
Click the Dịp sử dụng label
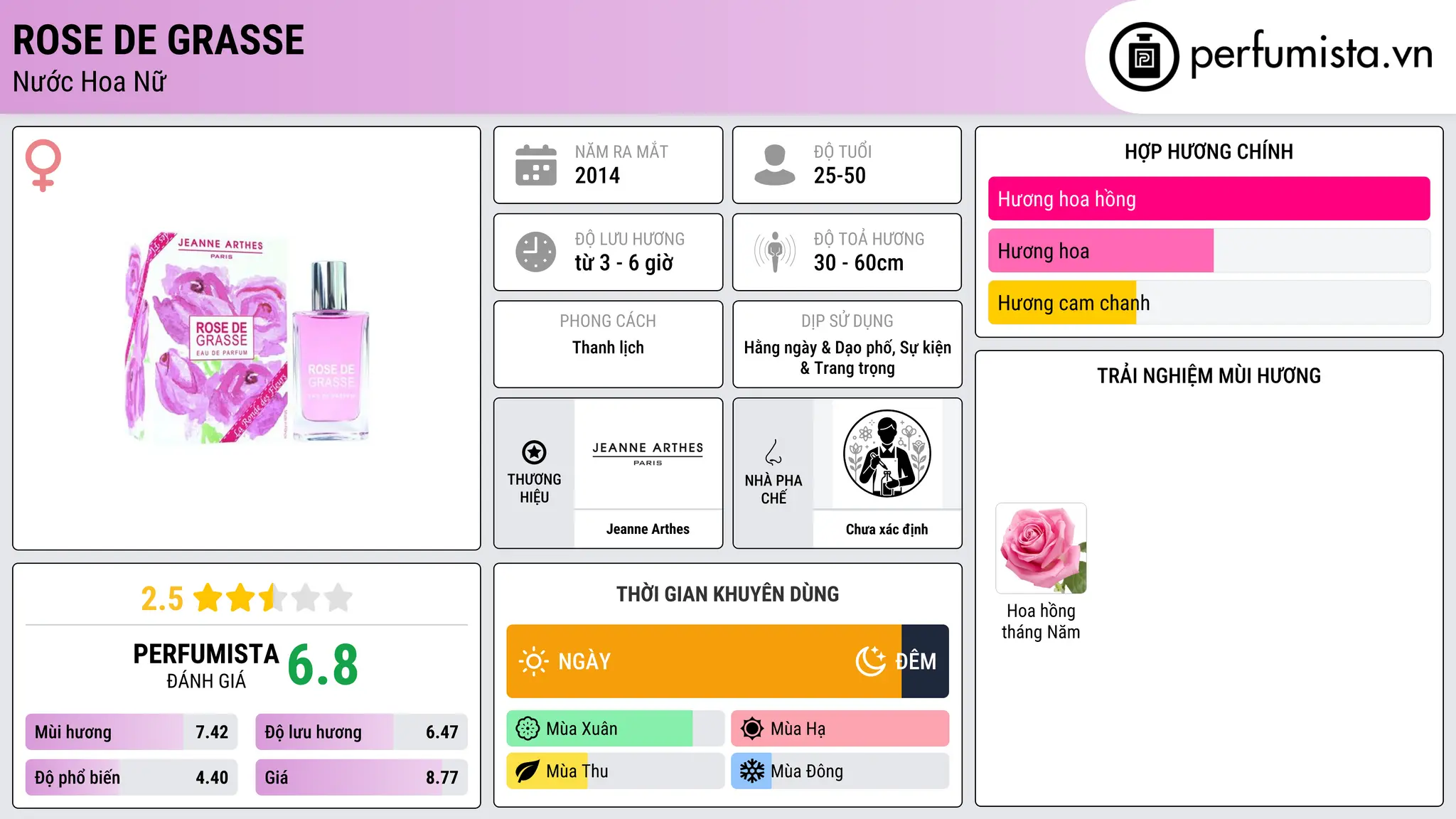847,321
